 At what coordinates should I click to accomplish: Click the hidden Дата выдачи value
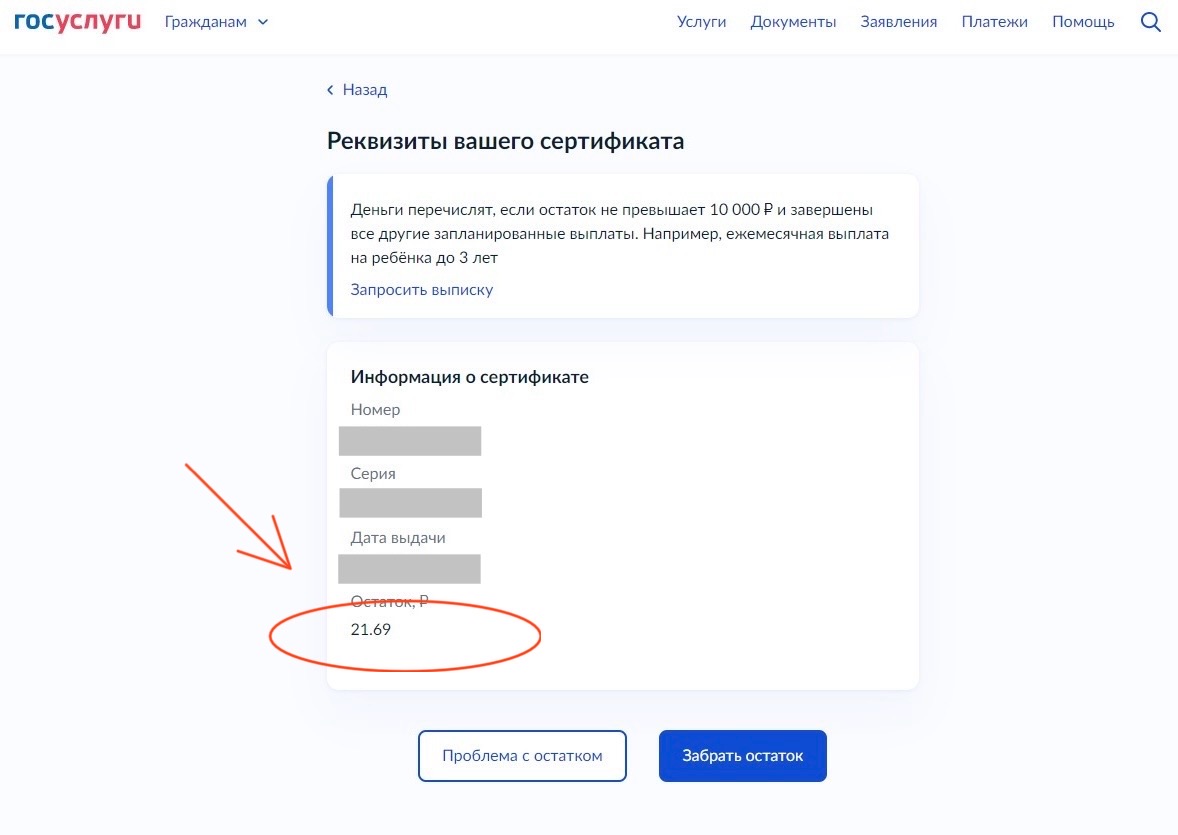409,569
